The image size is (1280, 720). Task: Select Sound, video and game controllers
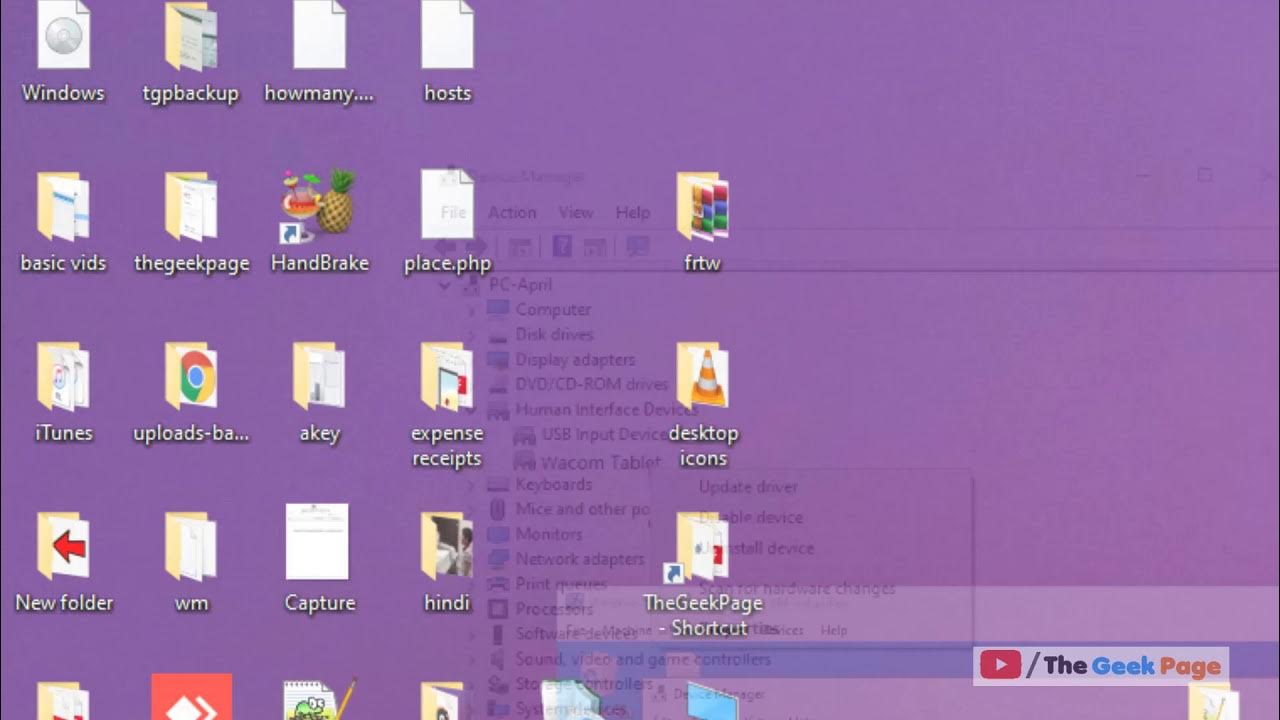642,659
